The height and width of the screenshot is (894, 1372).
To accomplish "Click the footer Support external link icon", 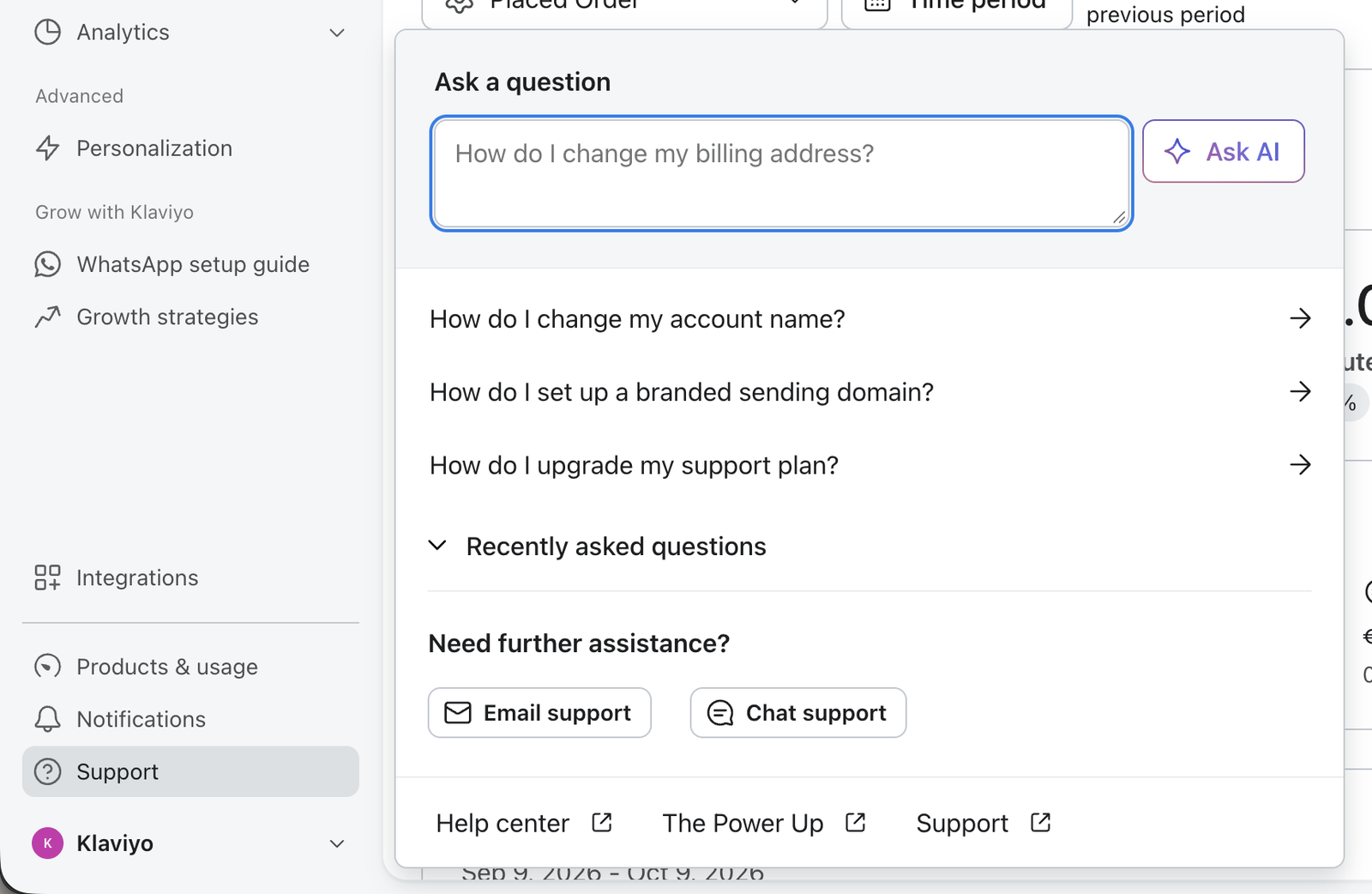I will [x=1040, y=823].
